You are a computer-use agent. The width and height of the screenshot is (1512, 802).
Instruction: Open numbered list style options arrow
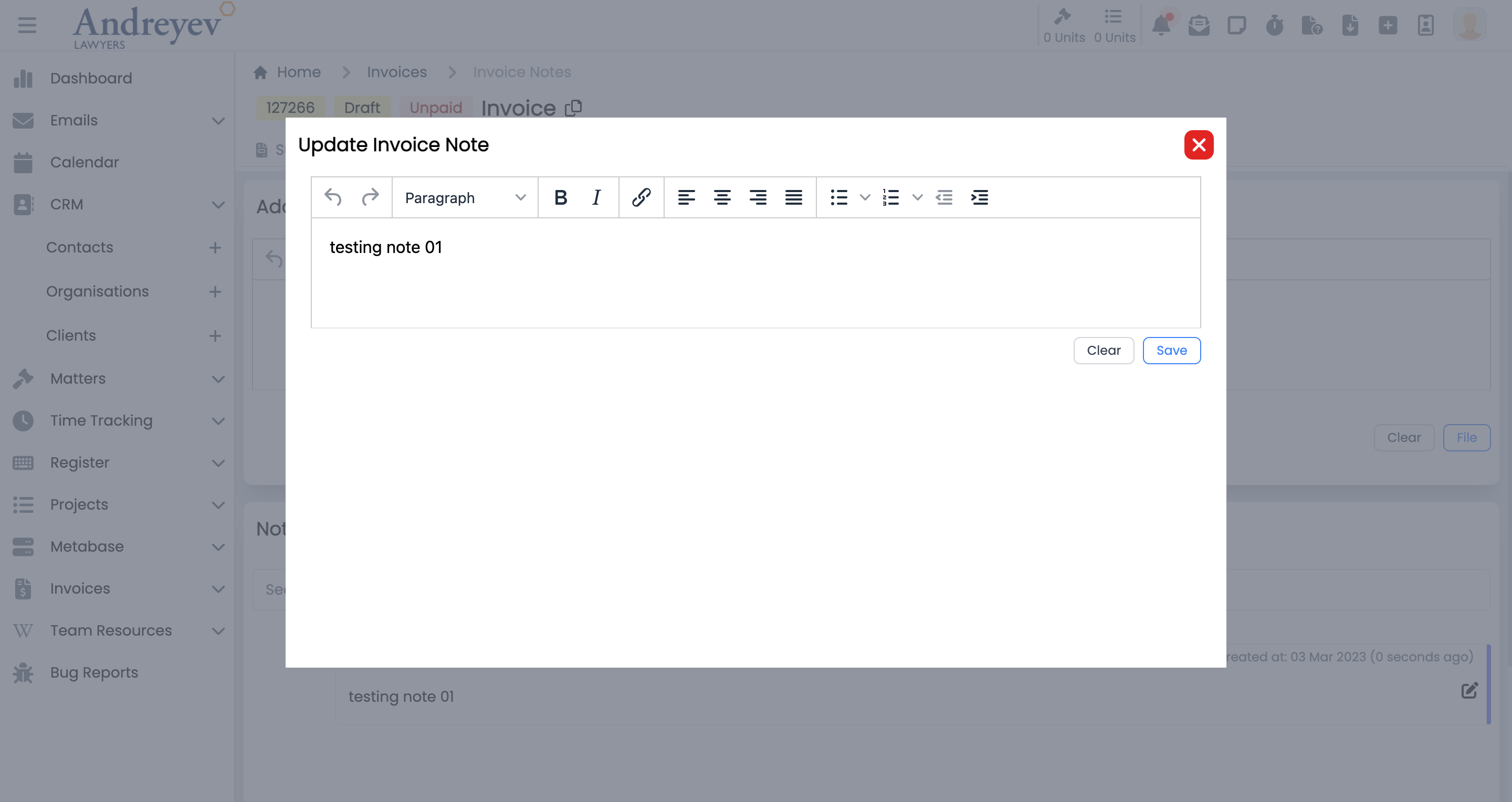(917, 198)
